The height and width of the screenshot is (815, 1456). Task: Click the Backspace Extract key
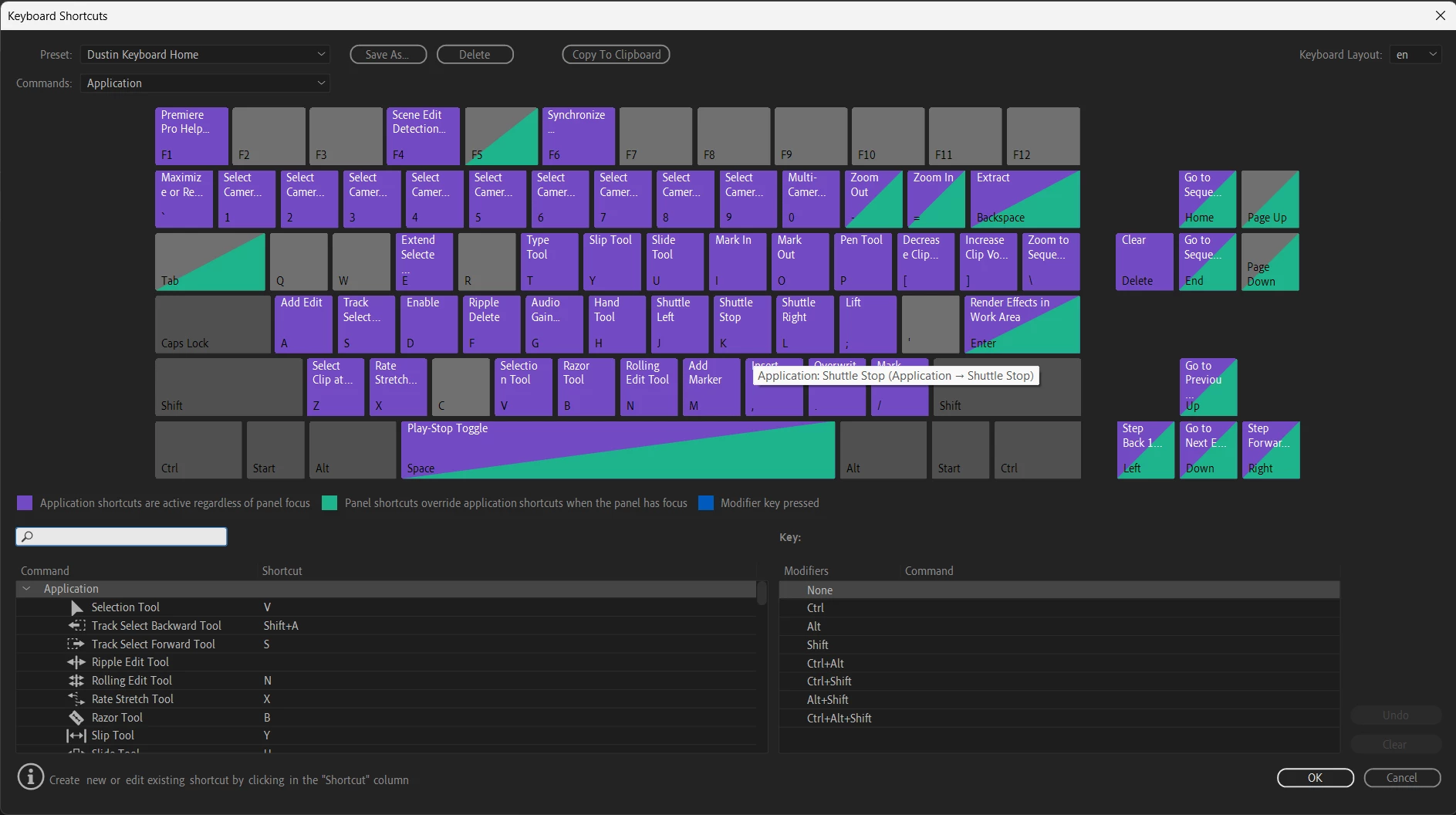(x=1025, y=199)
